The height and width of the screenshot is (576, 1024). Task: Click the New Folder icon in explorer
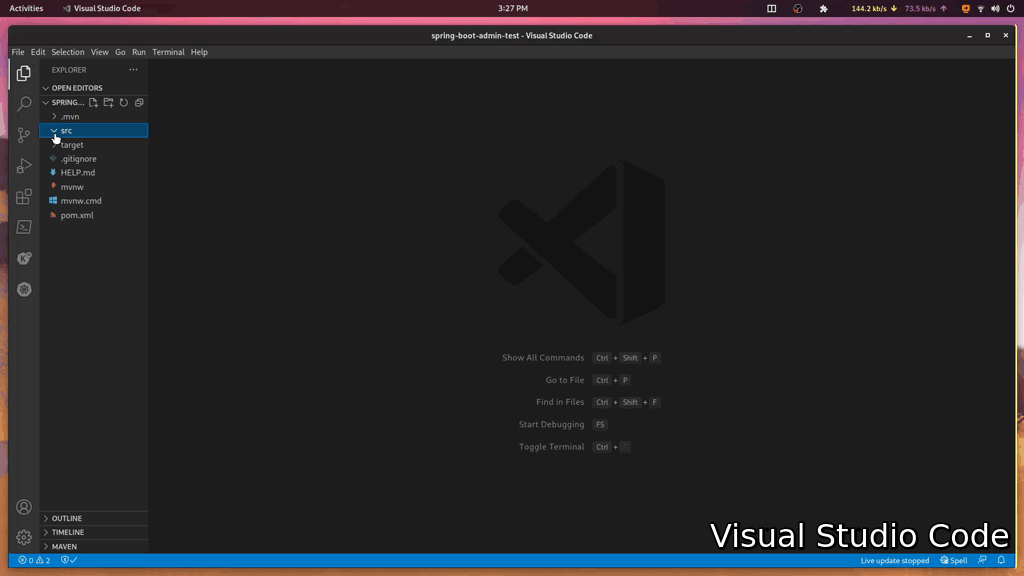point(109,102)
